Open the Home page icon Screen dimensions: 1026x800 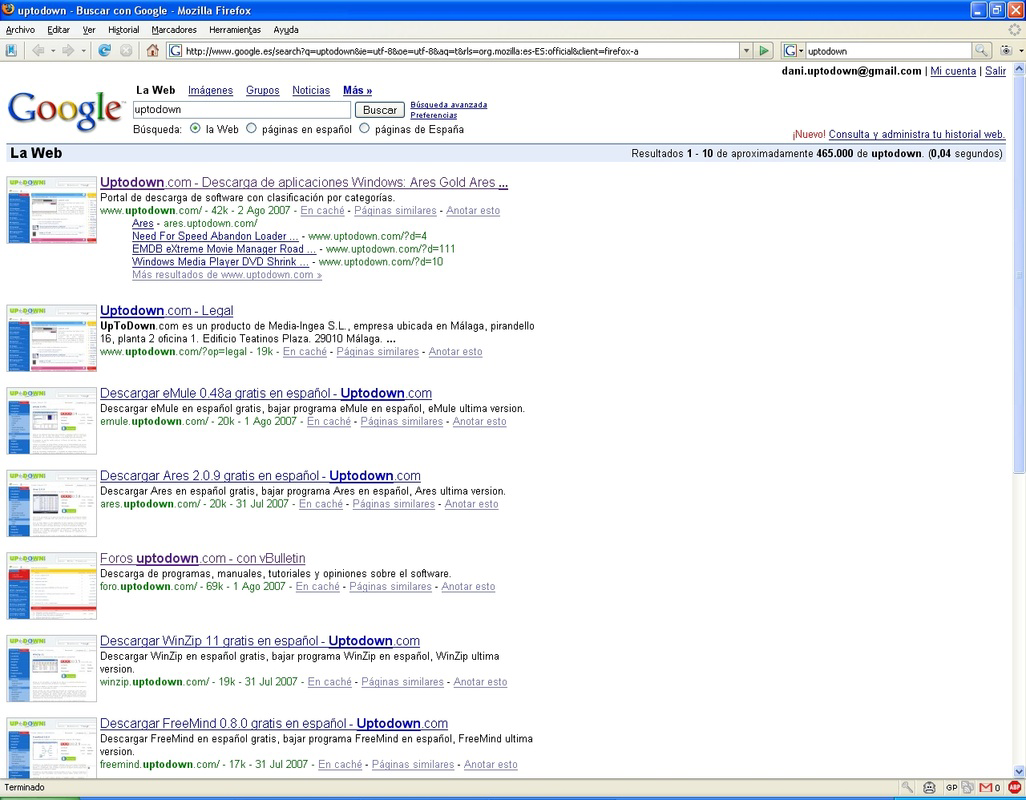[x=152, y=50]
